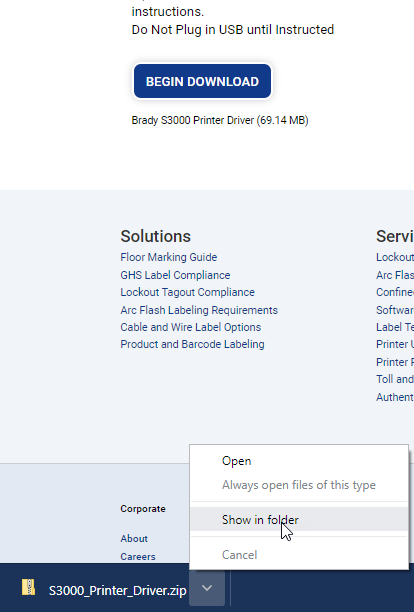Click Brady S3000 Printer Driver file text
The width and height of the screenshot is (414, 612).
pyautogui.click(x=220, y=120)
